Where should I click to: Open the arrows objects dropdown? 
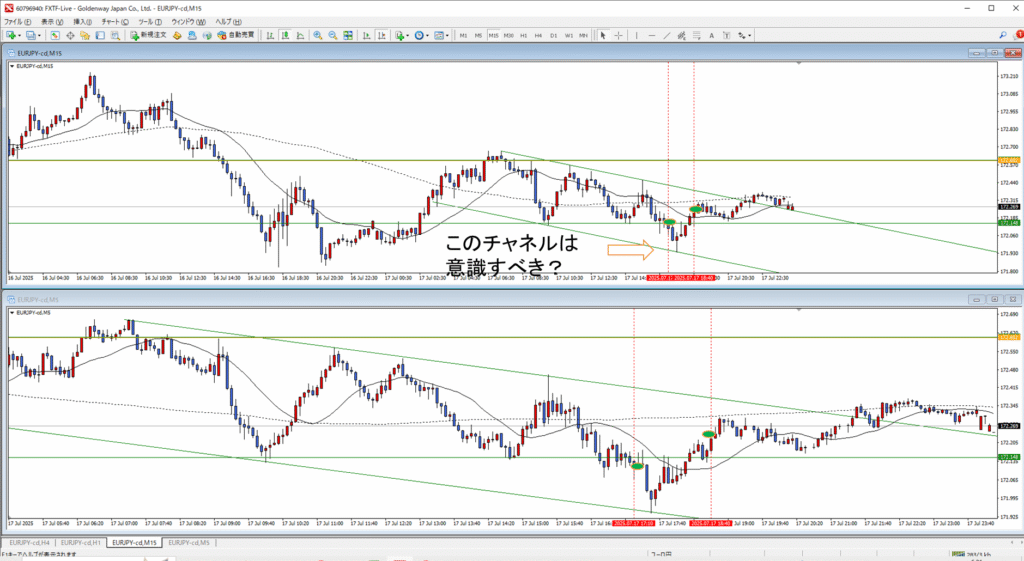(x=744, y=35)
